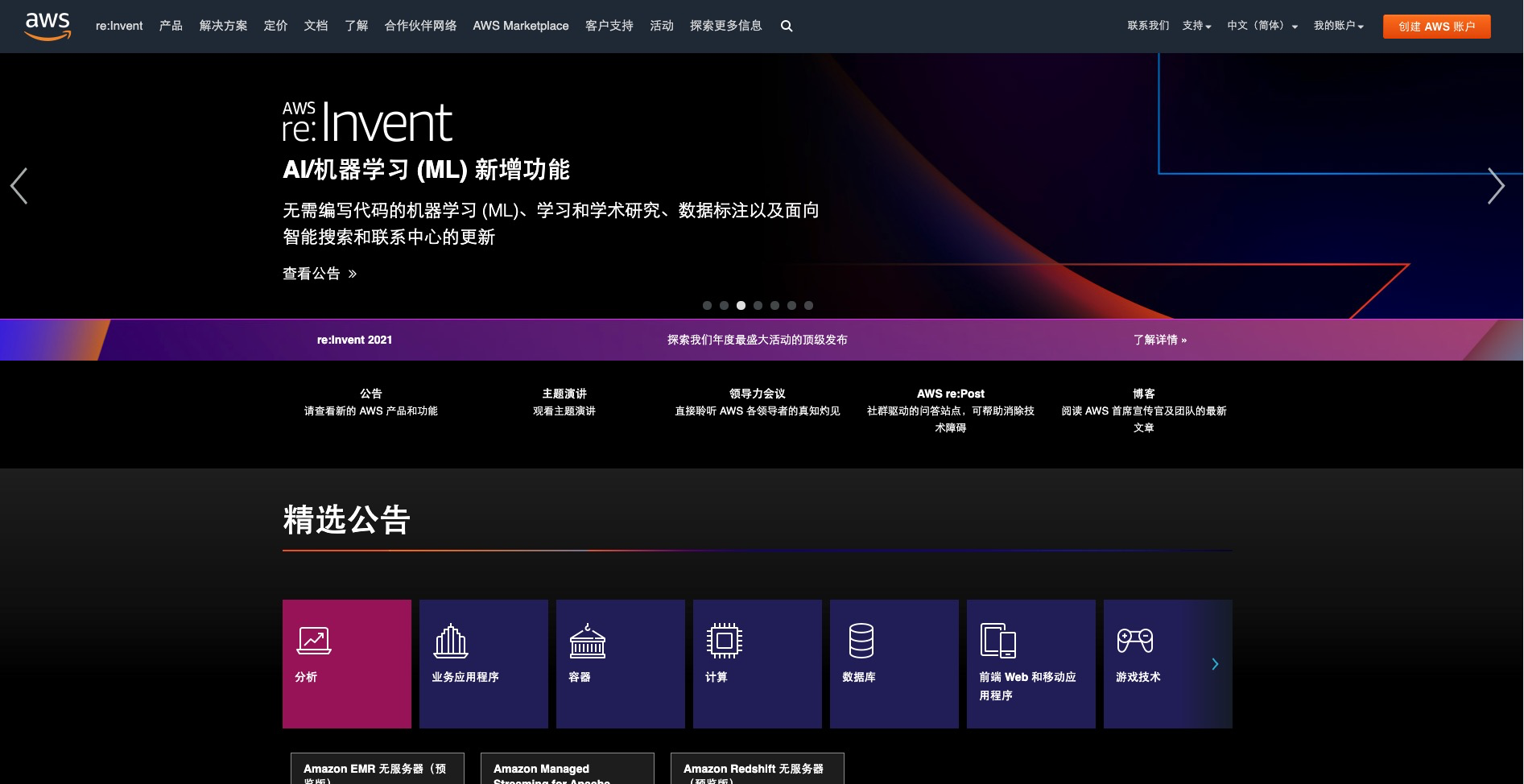This screenshot has height=784, width=1524.
Task: Open re:Invent menu in navigation
Action: (119, 26)
